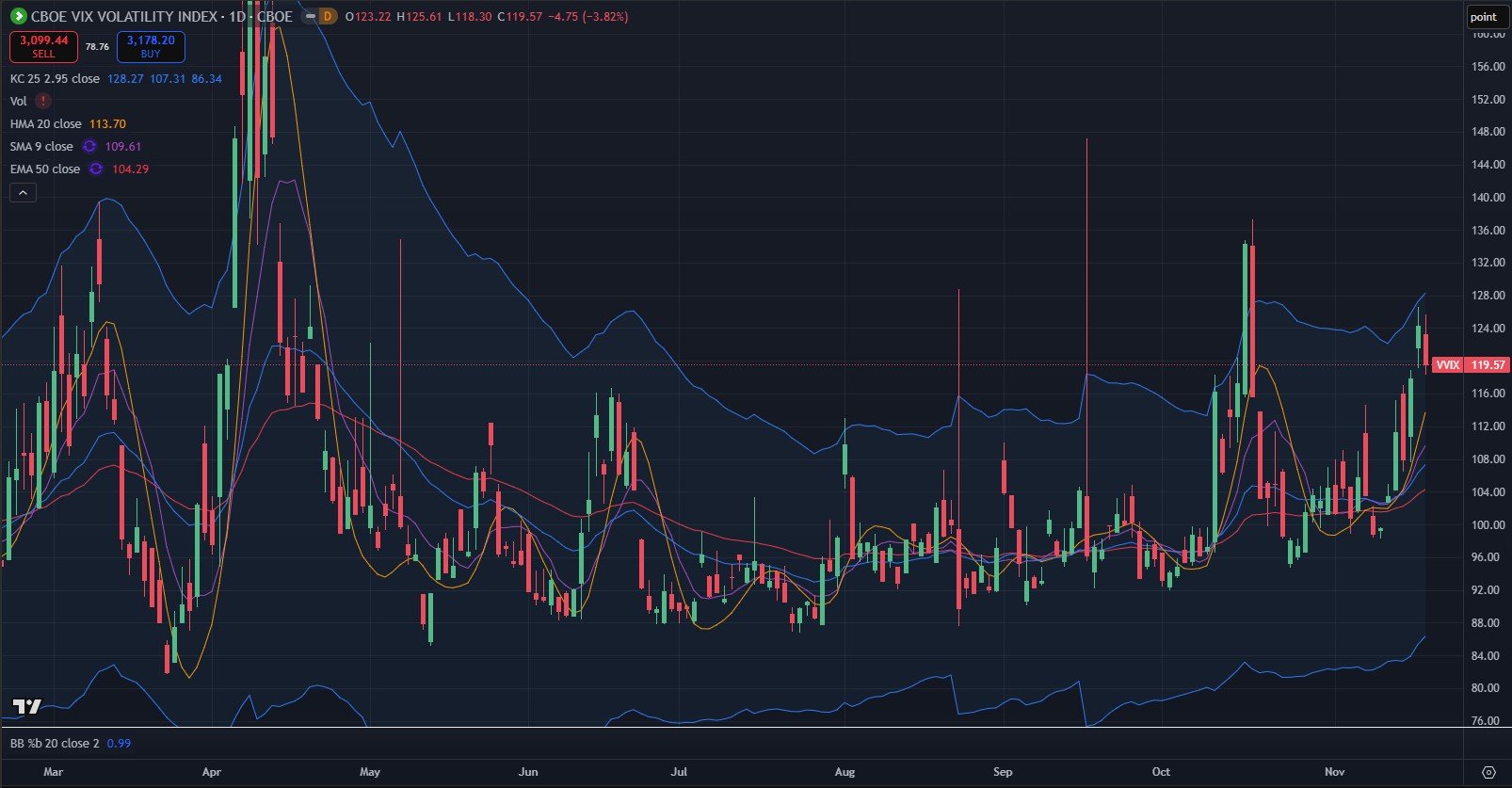Click the KC middle value 107.31
The image size is (1512, 788).
(168, 78)
